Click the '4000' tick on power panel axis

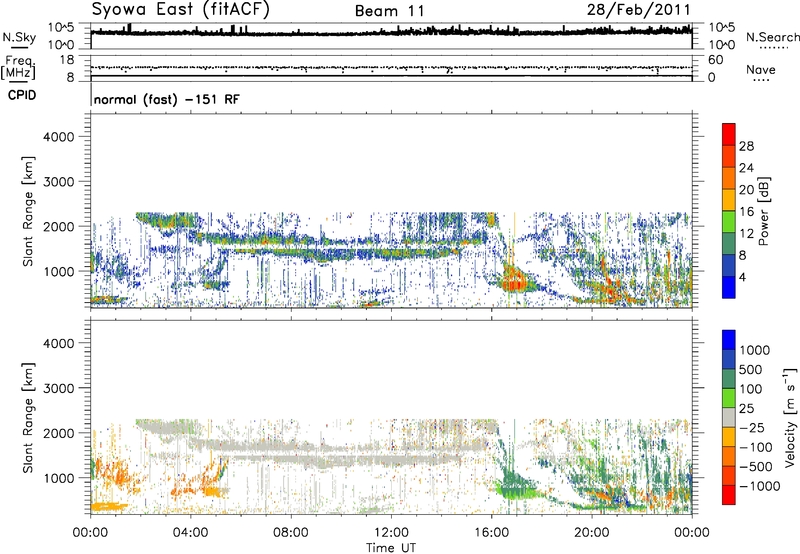click(59, 137)
